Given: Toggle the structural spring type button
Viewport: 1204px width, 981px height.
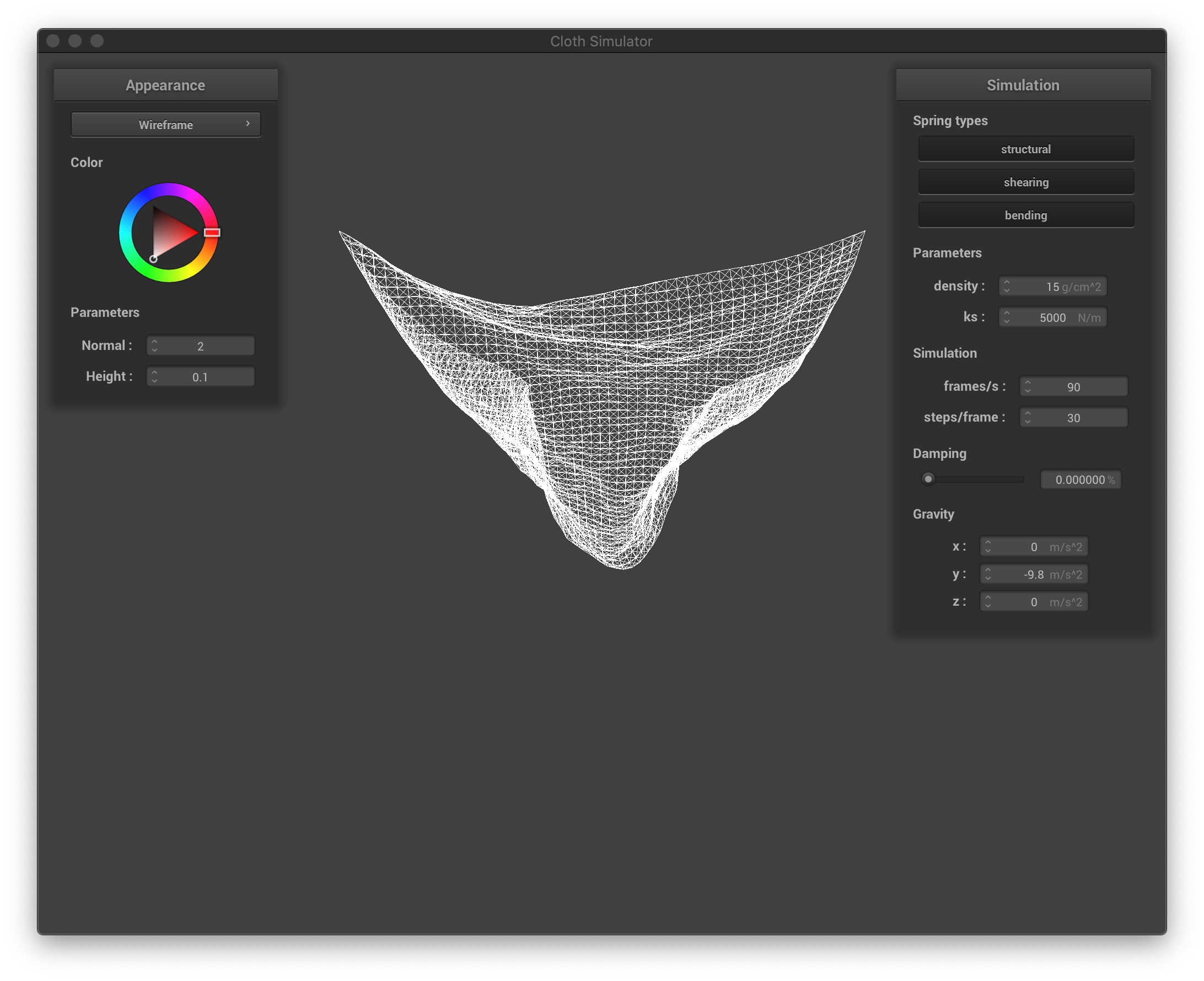Looking at the screenshot, I should point(1025,149).
